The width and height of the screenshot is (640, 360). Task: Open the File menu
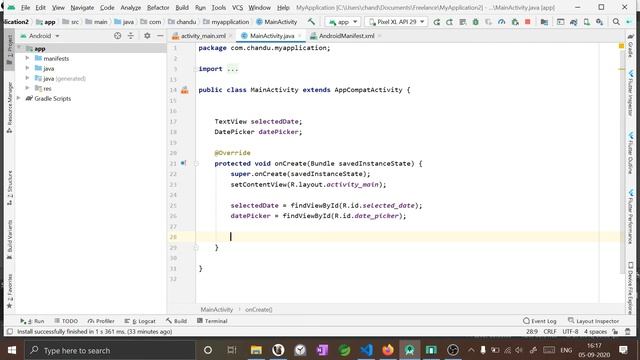point(25,7)
